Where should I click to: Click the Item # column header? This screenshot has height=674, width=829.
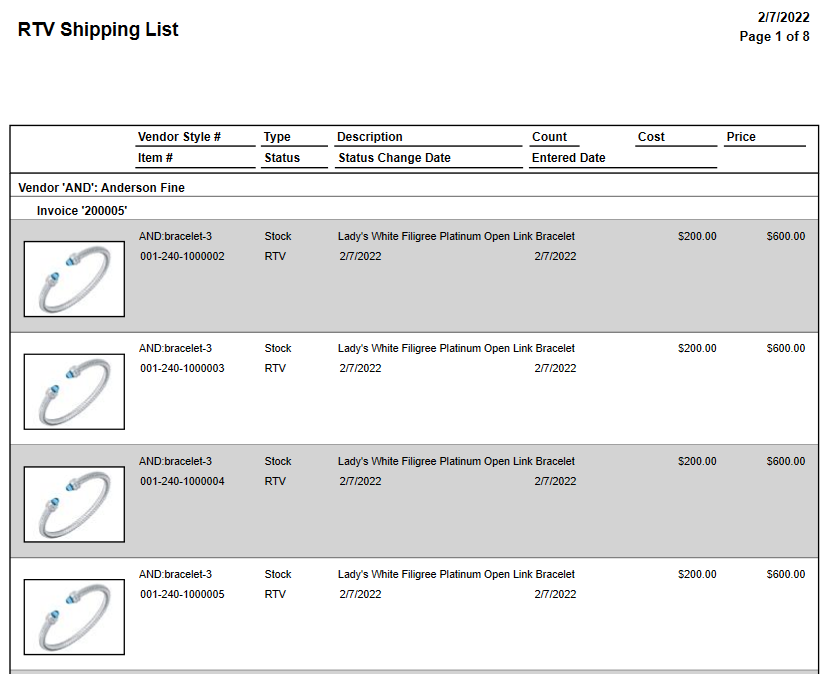point(155,158)
